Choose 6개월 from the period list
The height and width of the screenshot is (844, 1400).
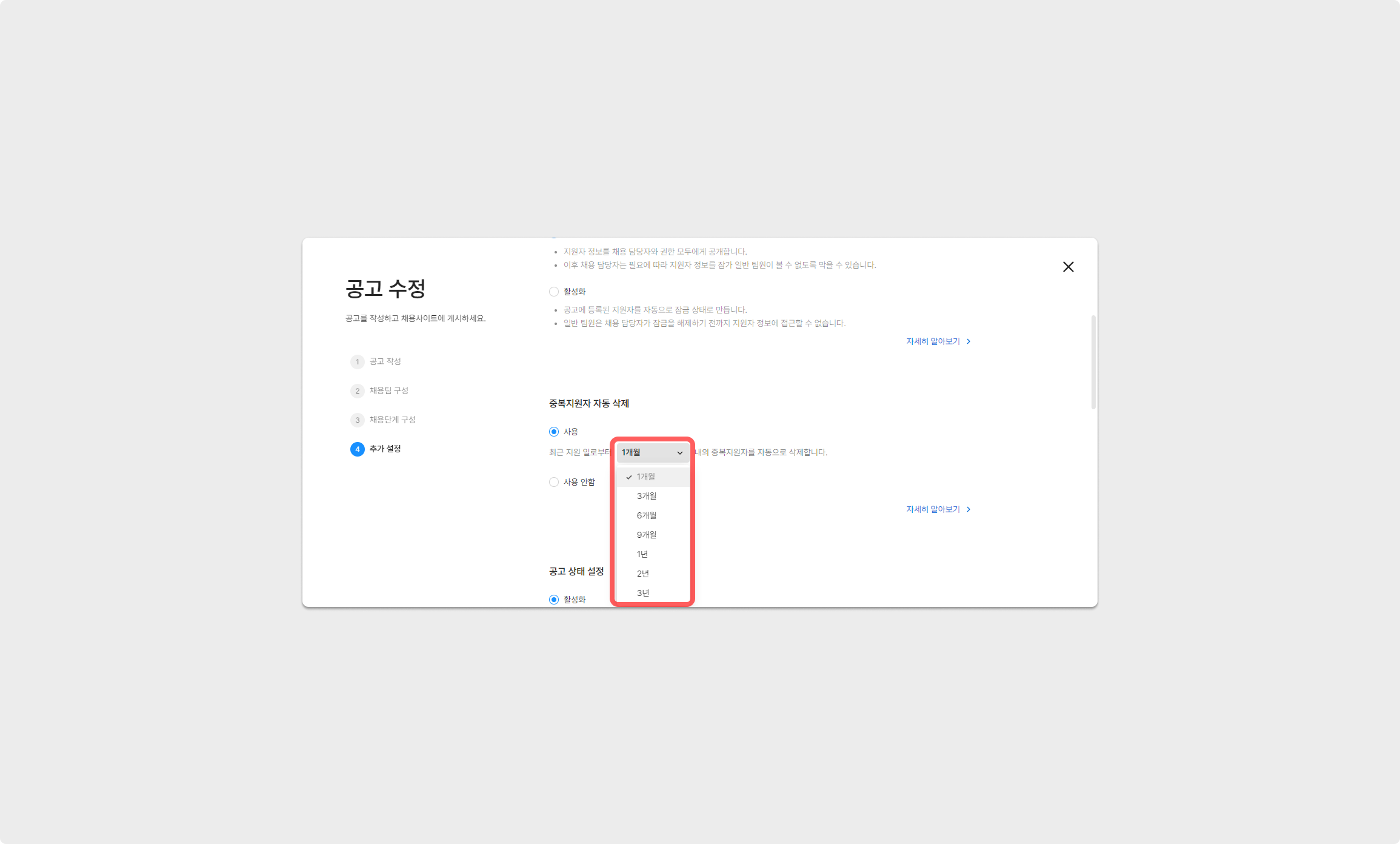coord(647,515)
